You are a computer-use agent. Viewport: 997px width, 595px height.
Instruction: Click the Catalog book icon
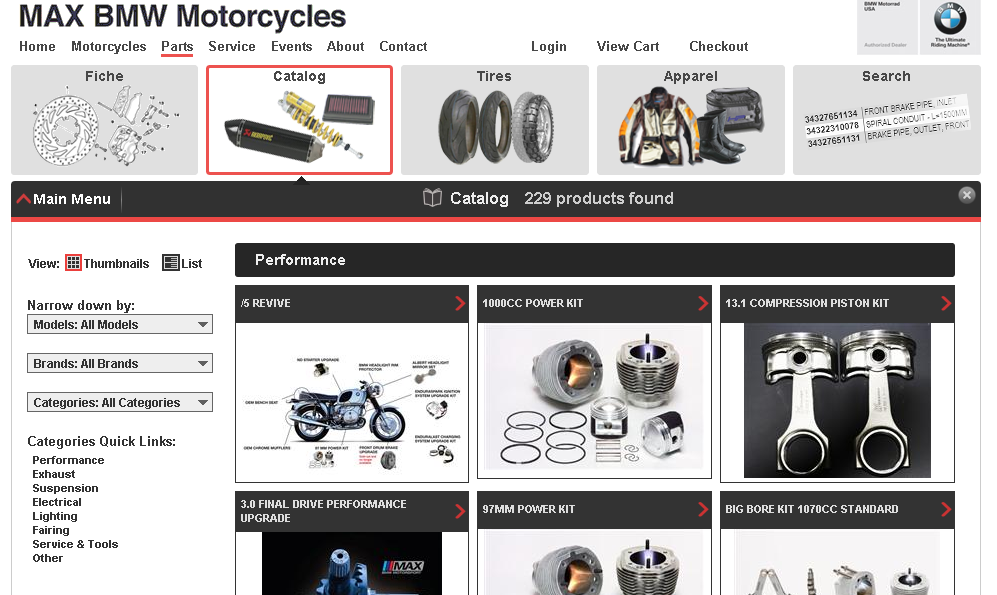pyautogui.click(x=432, y=198)
